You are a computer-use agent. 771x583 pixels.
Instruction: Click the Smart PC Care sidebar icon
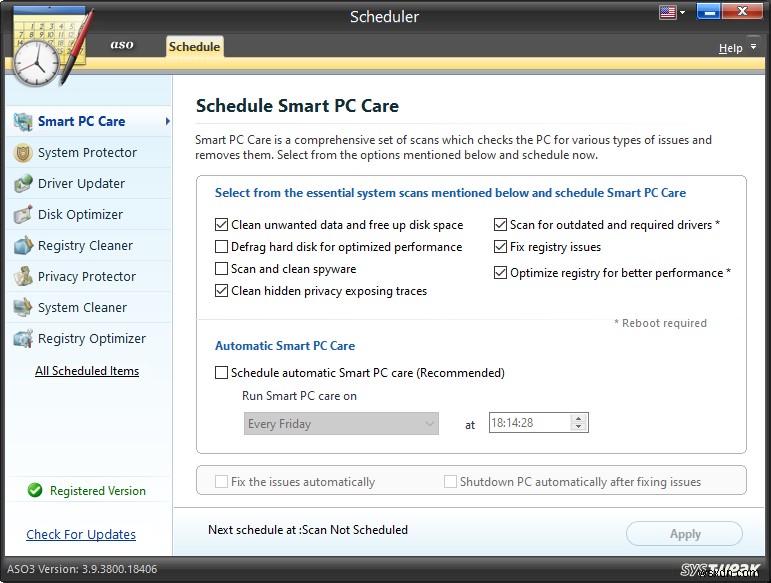point(23,121)
